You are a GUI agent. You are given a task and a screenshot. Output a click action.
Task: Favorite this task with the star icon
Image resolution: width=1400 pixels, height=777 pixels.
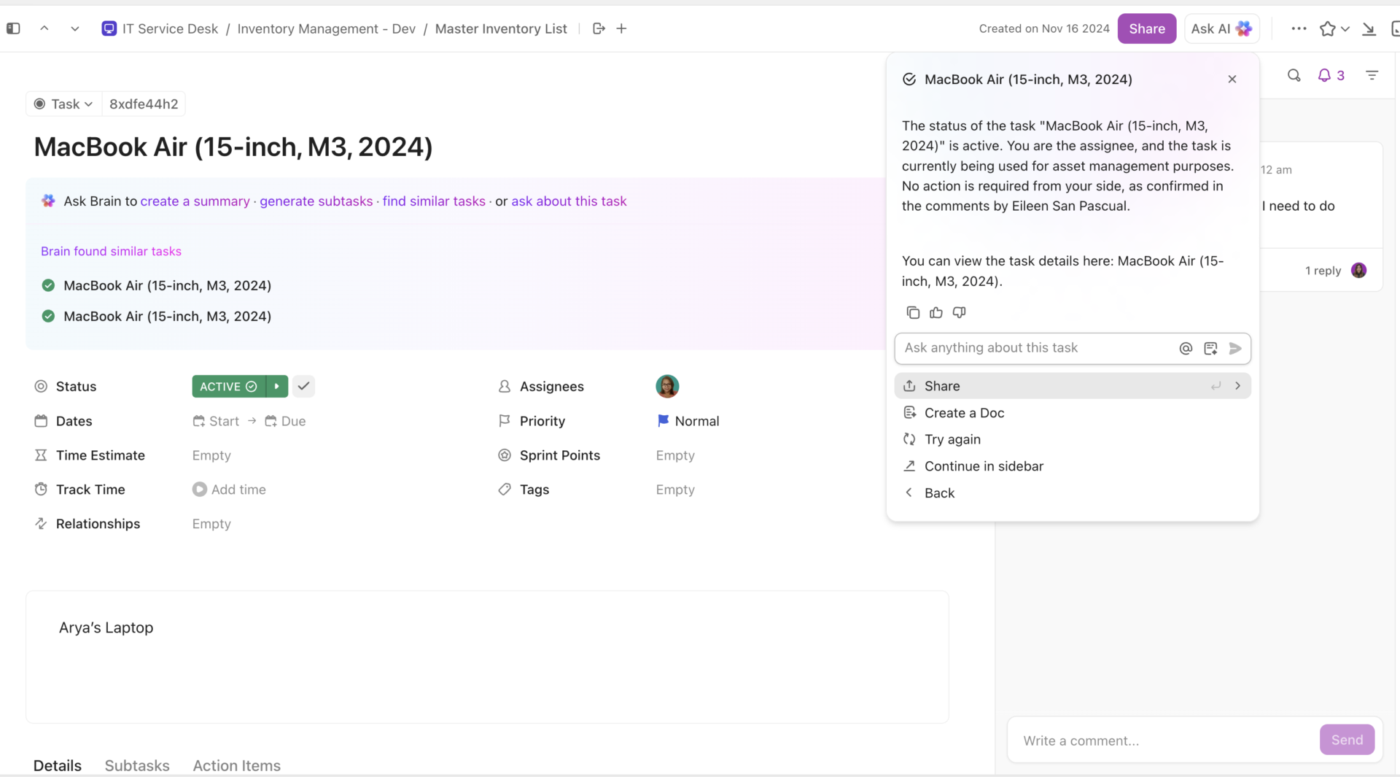[1327, 29]
